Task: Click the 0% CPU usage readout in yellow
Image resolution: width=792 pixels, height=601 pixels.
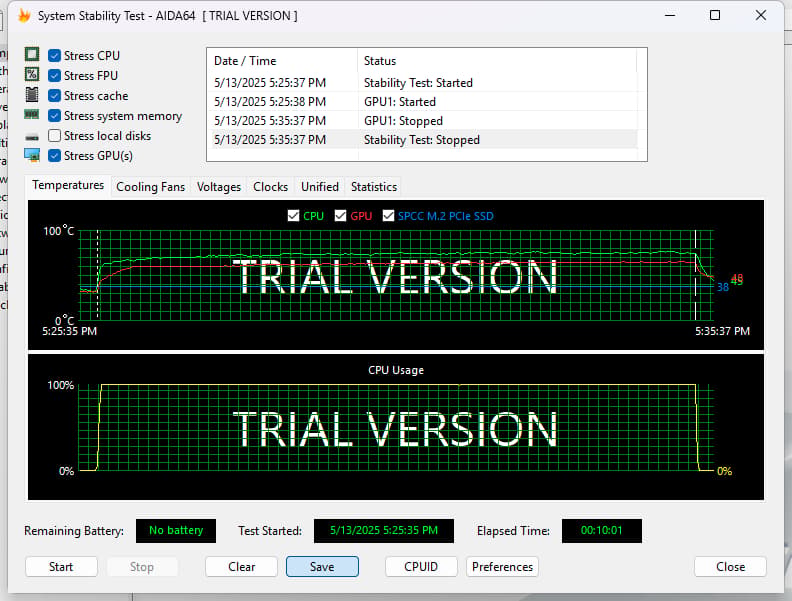Action: point(724,471)
